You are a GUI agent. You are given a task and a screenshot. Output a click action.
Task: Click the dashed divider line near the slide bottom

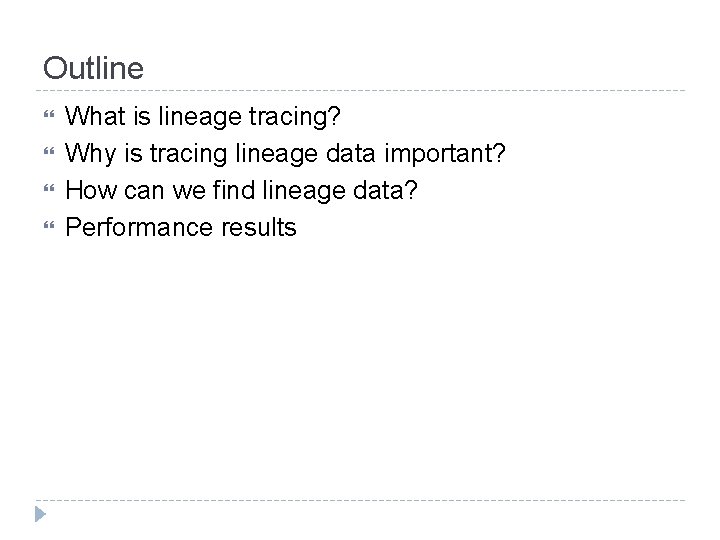pos(360,500)
